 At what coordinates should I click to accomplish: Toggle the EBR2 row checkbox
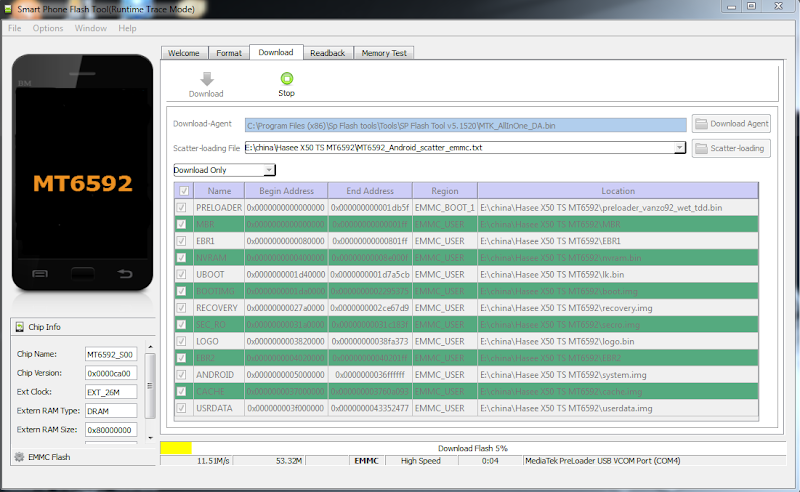(181, 358)
